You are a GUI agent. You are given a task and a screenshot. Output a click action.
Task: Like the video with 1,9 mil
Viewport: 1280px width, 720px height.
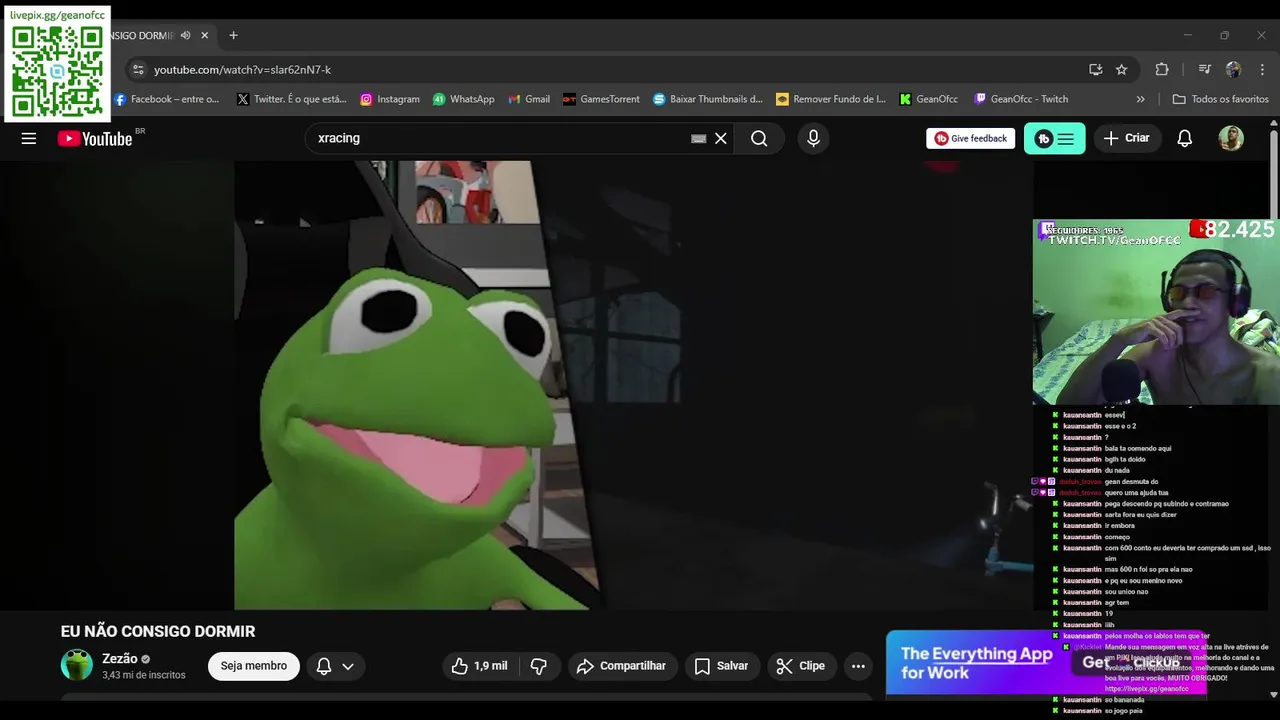479,666
